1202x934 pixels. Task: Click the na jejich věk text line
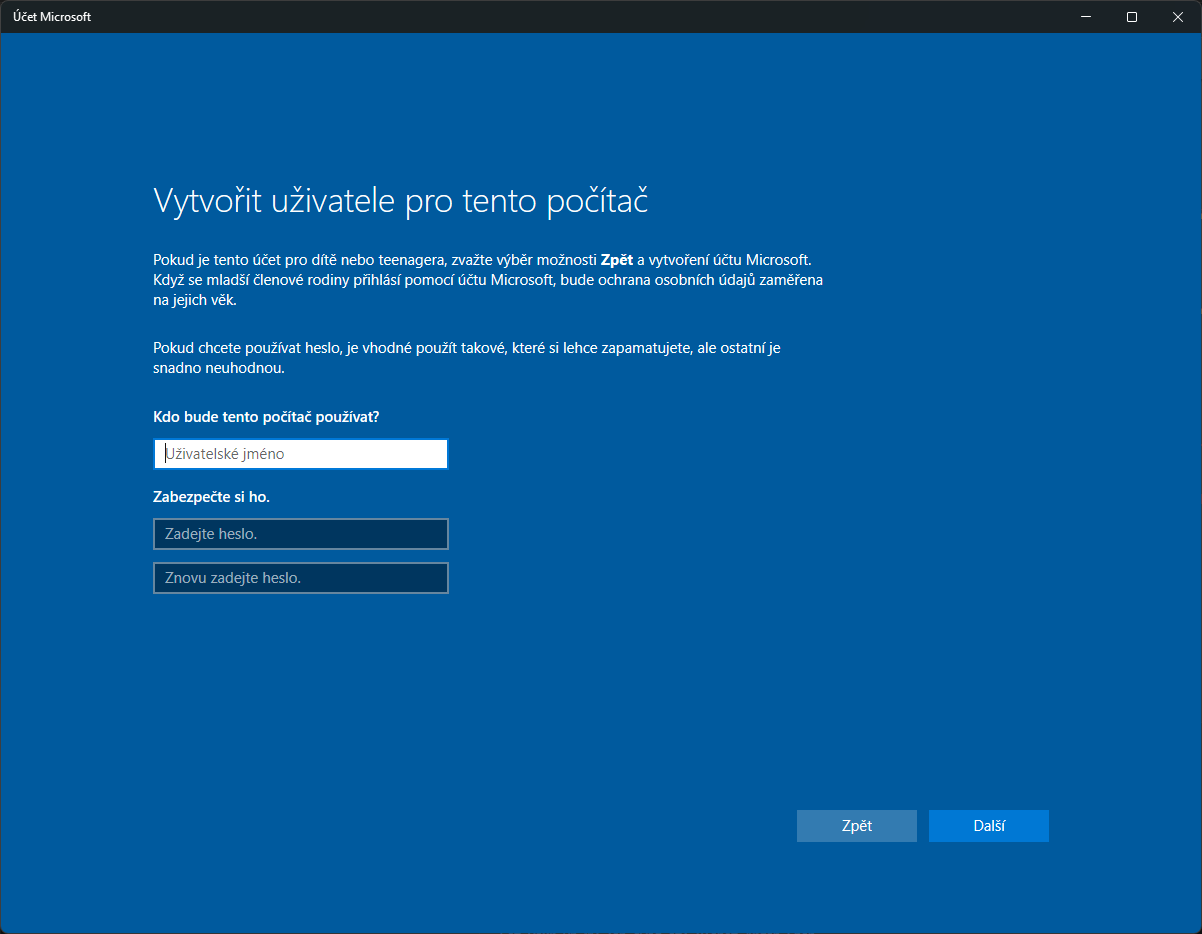point(195,300)
